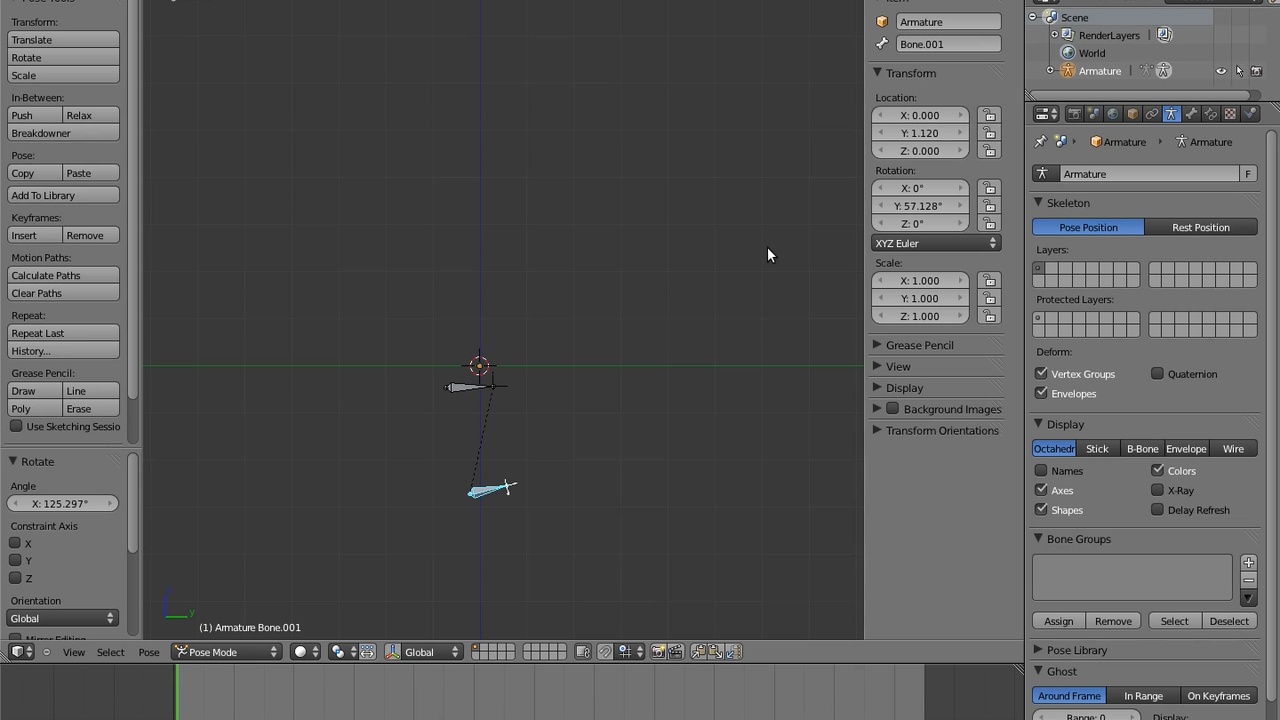Toggle the snap magnet icon in header

(x=605, y=652)
